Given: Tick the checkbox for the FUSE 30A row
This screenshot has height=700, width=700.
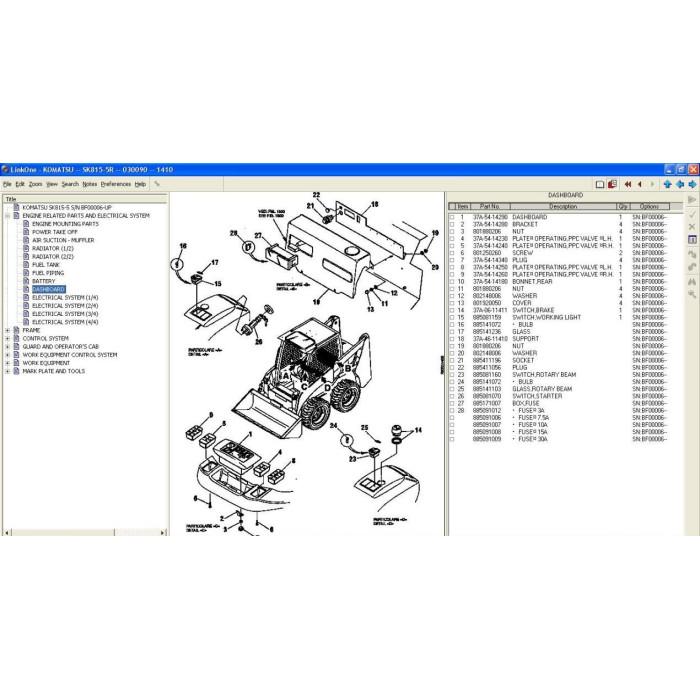Looking at the screenshot, I should [x=452, y=439].
